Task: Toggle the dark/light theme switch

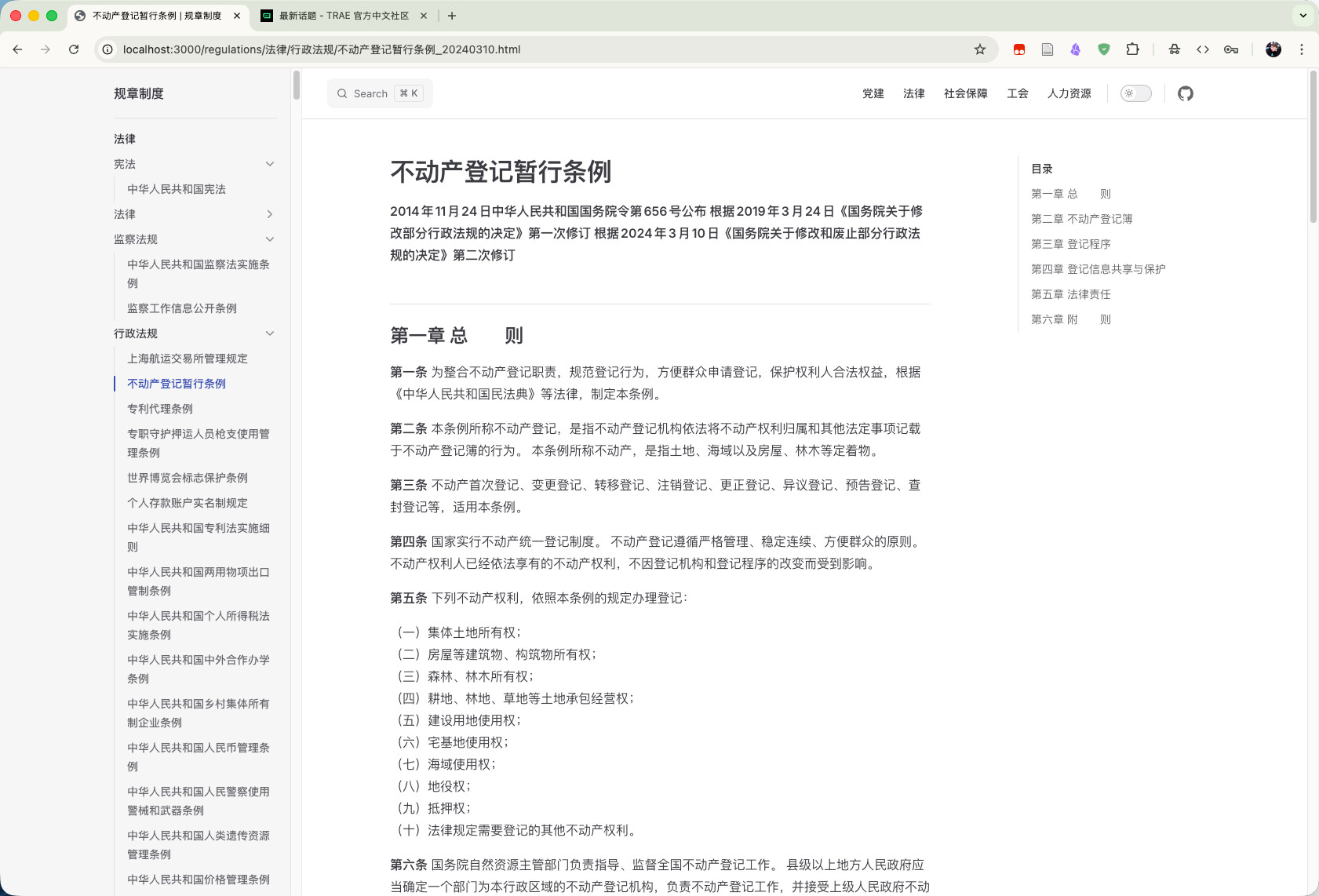Action: pos(1135,93)
